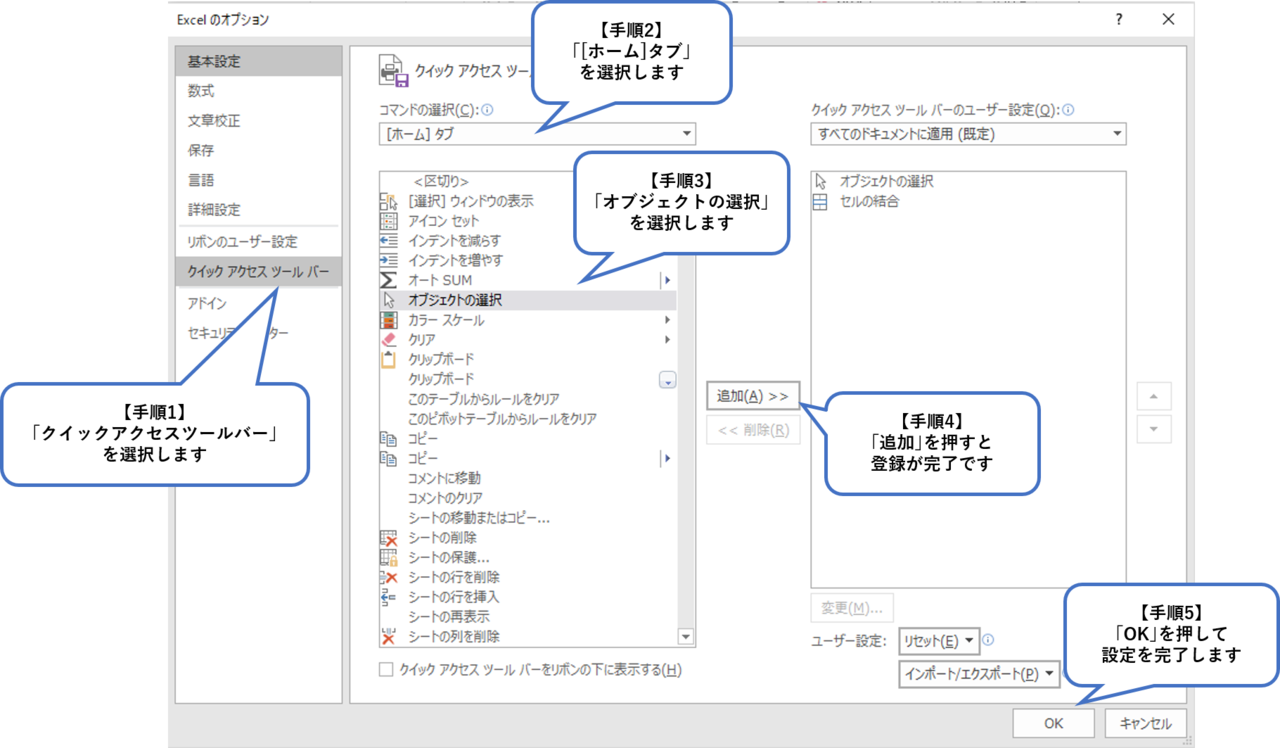Select クイック アクセス ツール バー category
The width and height of the screenshot is (1280, 748).
pos(258,272)
